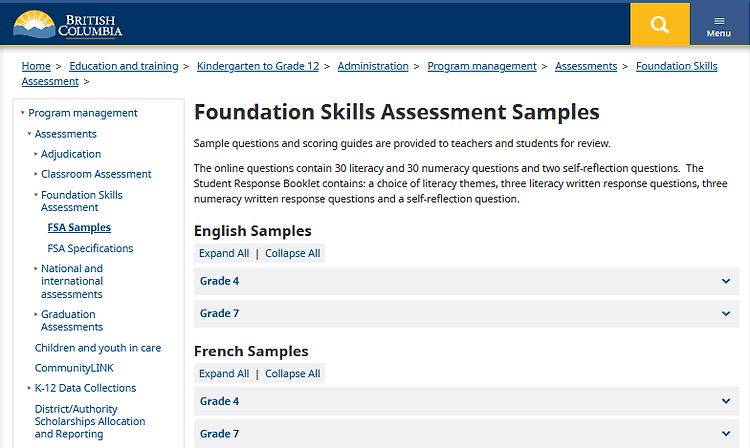The height and width of the screenshot is (448, 750).
Task: Expand the English Grade 7 chevron
Action: 726,314
